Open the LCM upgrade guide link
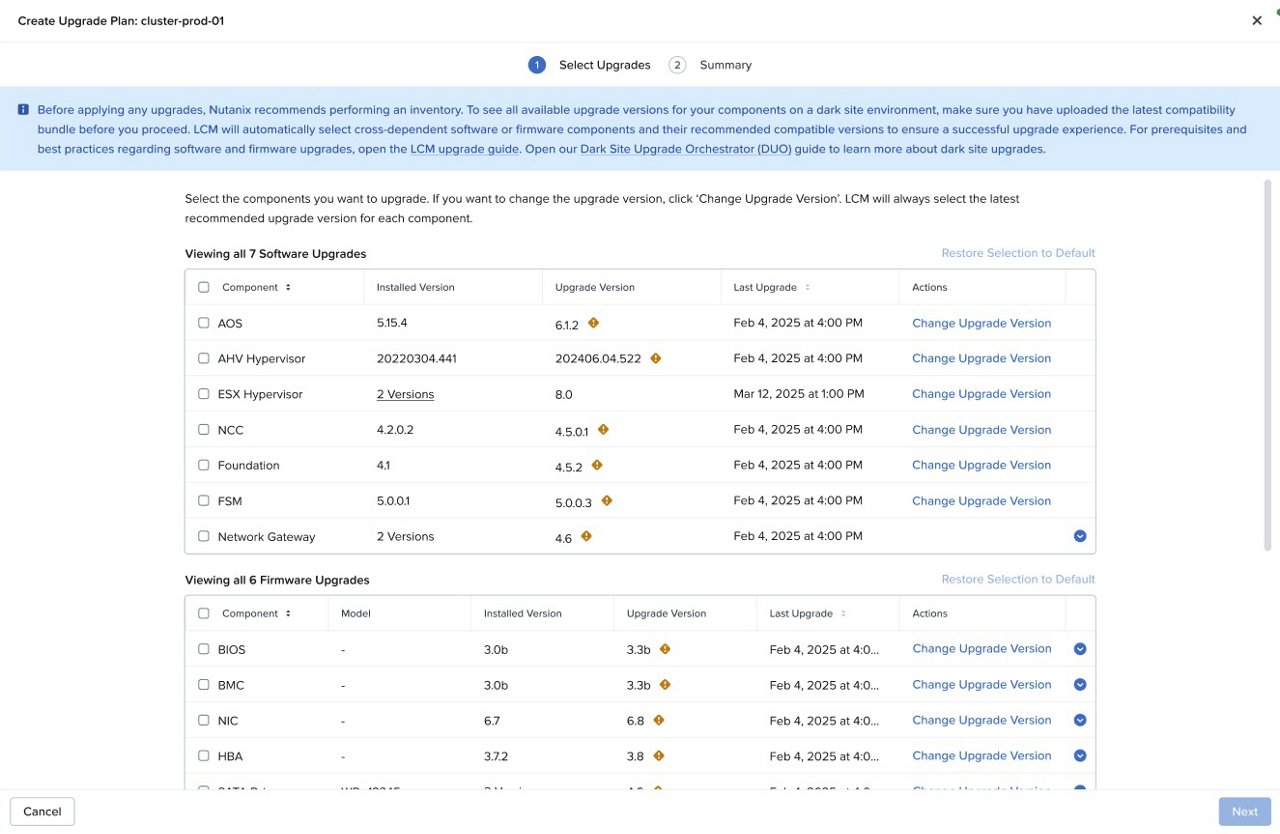The width and height of the screenshot is (1280, 834). [464, 149]
